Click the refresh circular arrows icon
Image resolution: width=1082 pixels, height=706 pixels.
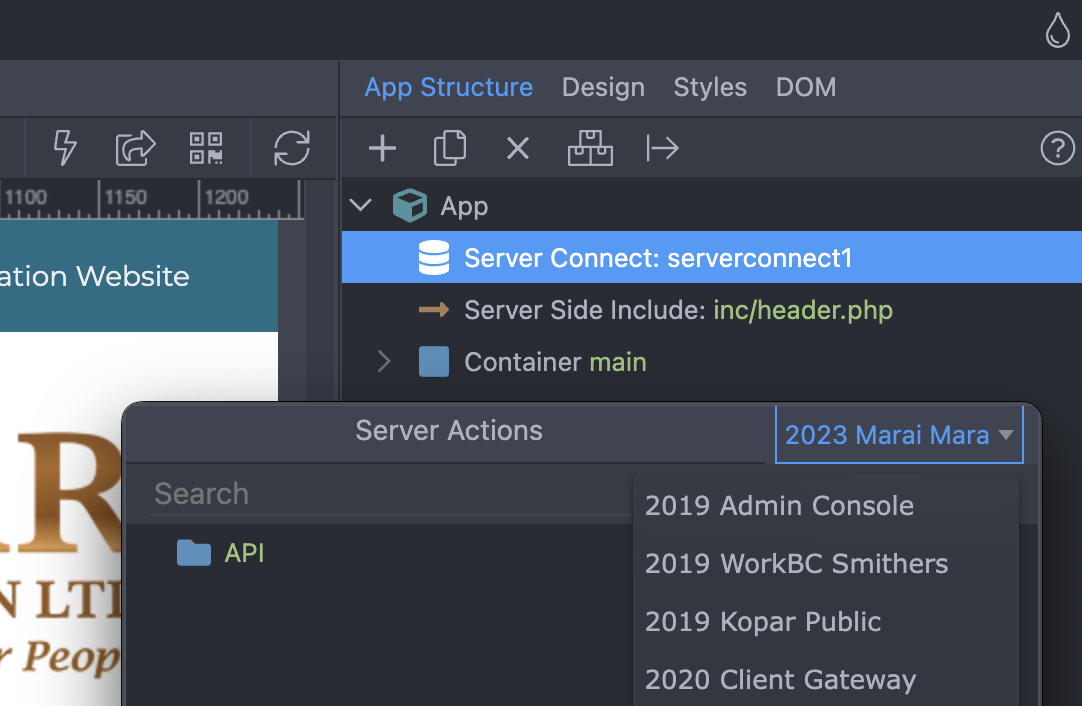click(292, 148)
